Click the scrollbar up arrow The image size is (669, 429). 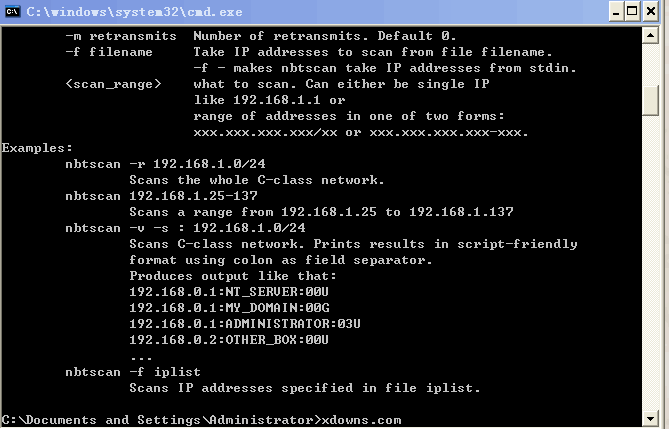[650, 35]
